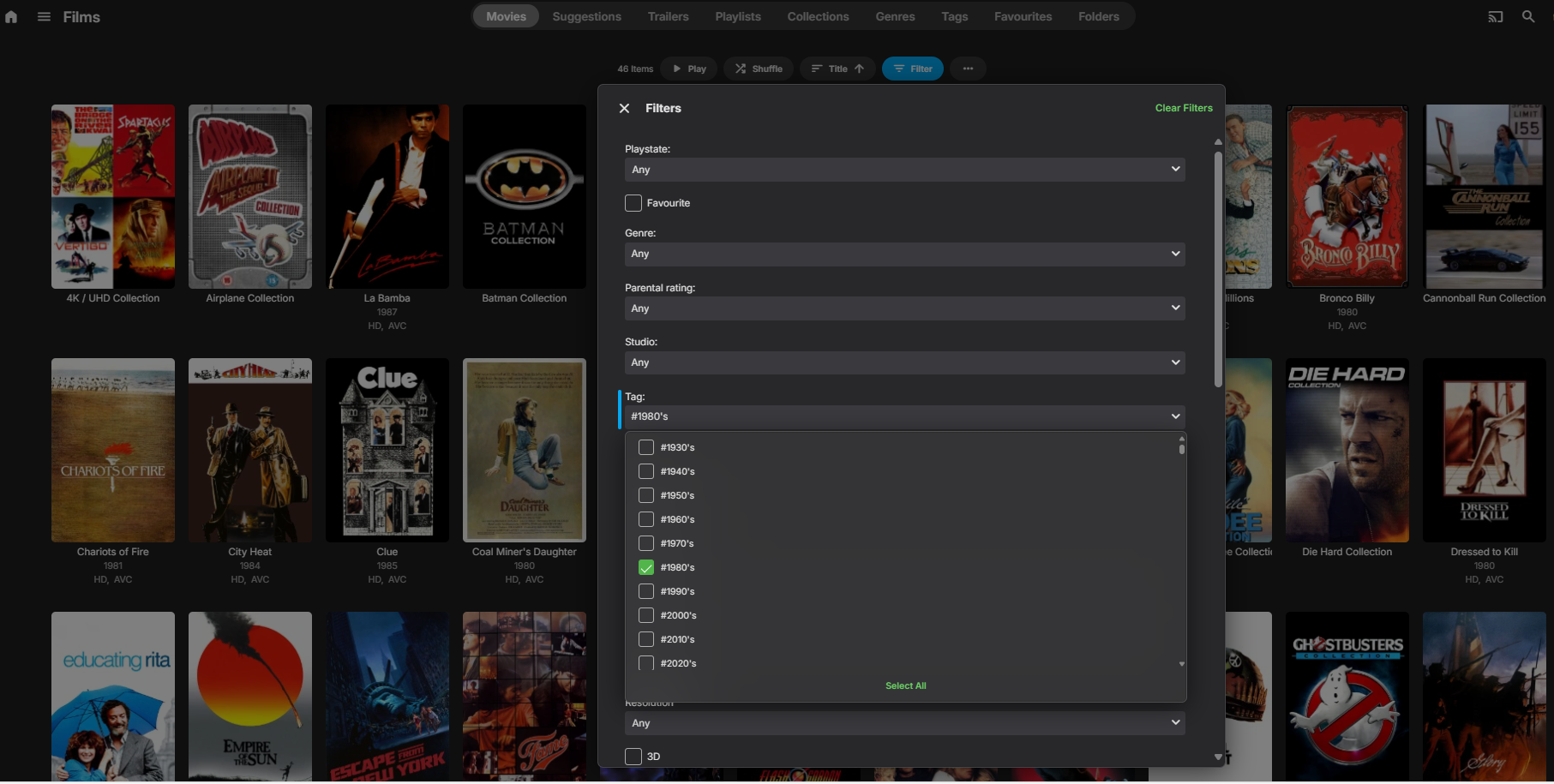The width and height of the screenshot is (1554, 784).
Task: Check the #1960's tag checkbox
Action: pos(646,519)
